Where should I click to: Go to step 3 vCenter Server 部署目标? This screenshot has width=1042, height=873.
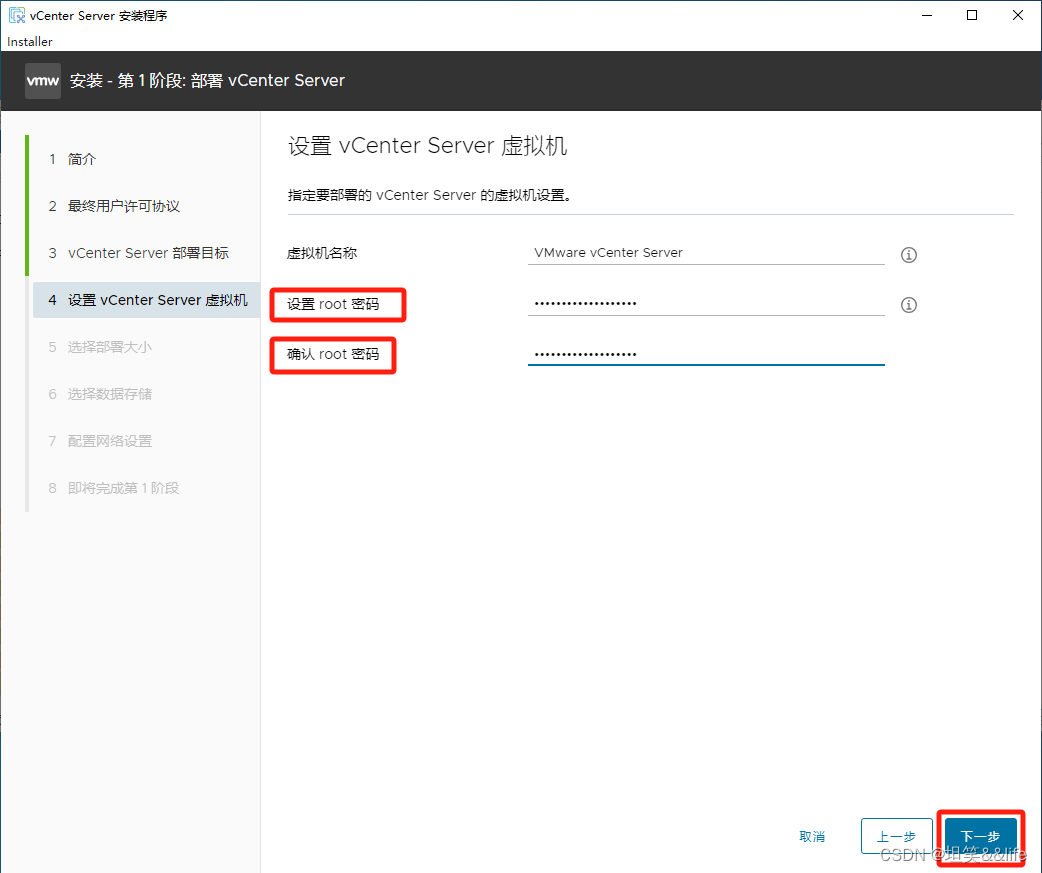139,253
